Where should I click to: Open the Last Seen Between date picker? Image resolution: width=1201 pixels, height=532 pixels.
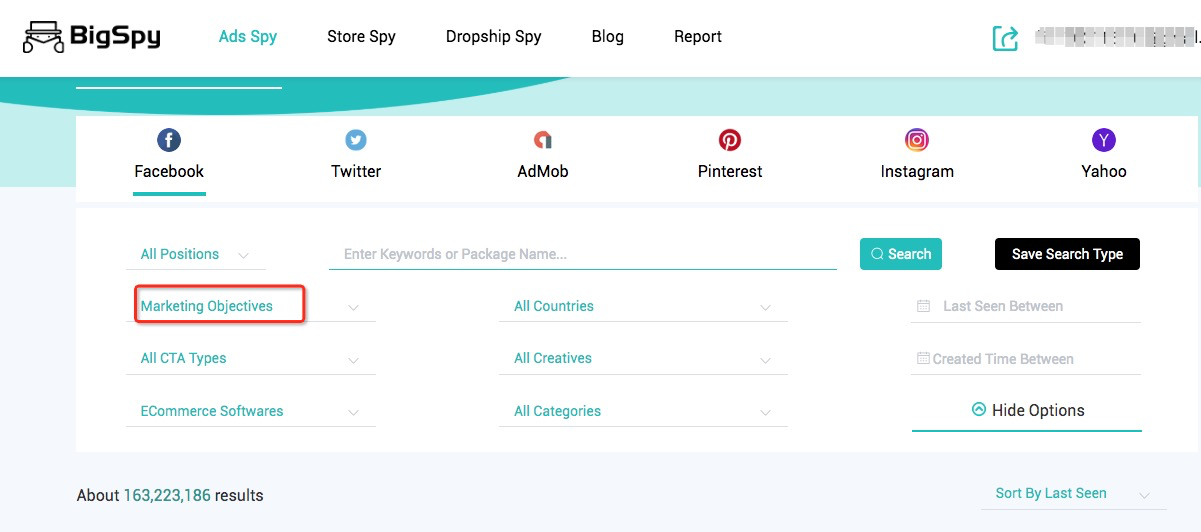tap(1027, 307)
